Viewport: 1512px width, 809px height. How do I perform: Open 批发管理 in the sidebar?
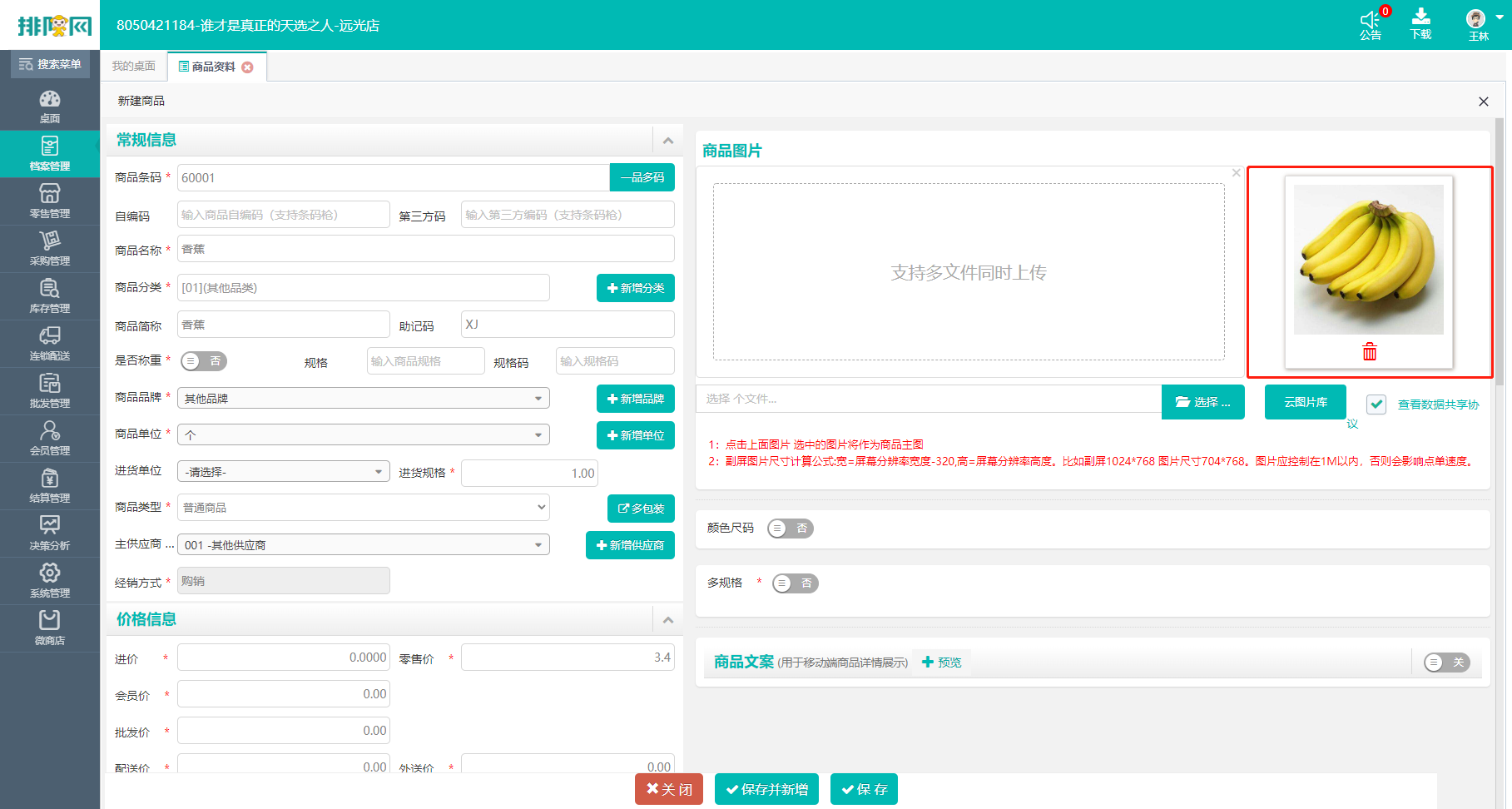click(x=50, y=391)
